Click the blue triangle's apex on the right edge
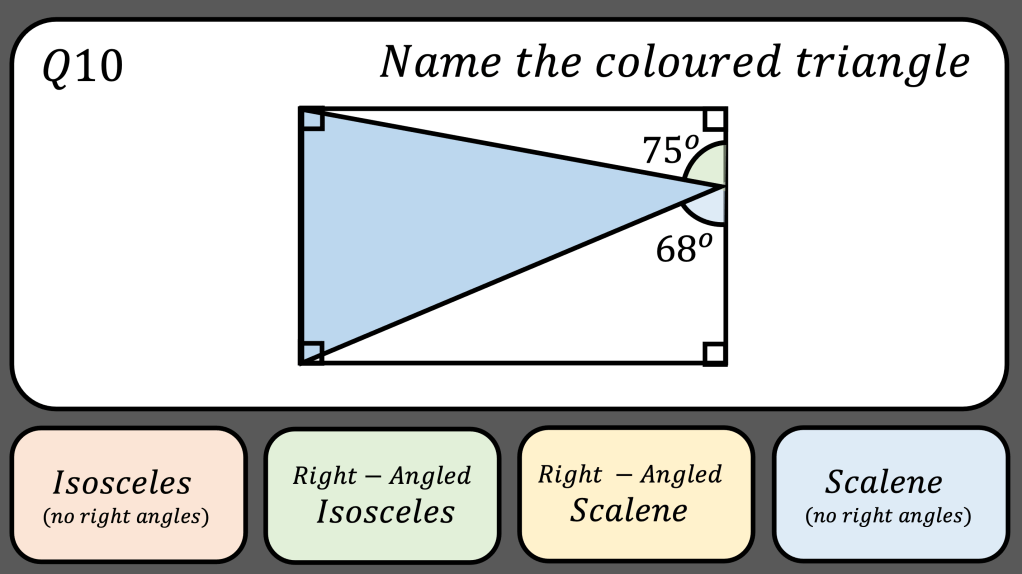 pos(724,186)
